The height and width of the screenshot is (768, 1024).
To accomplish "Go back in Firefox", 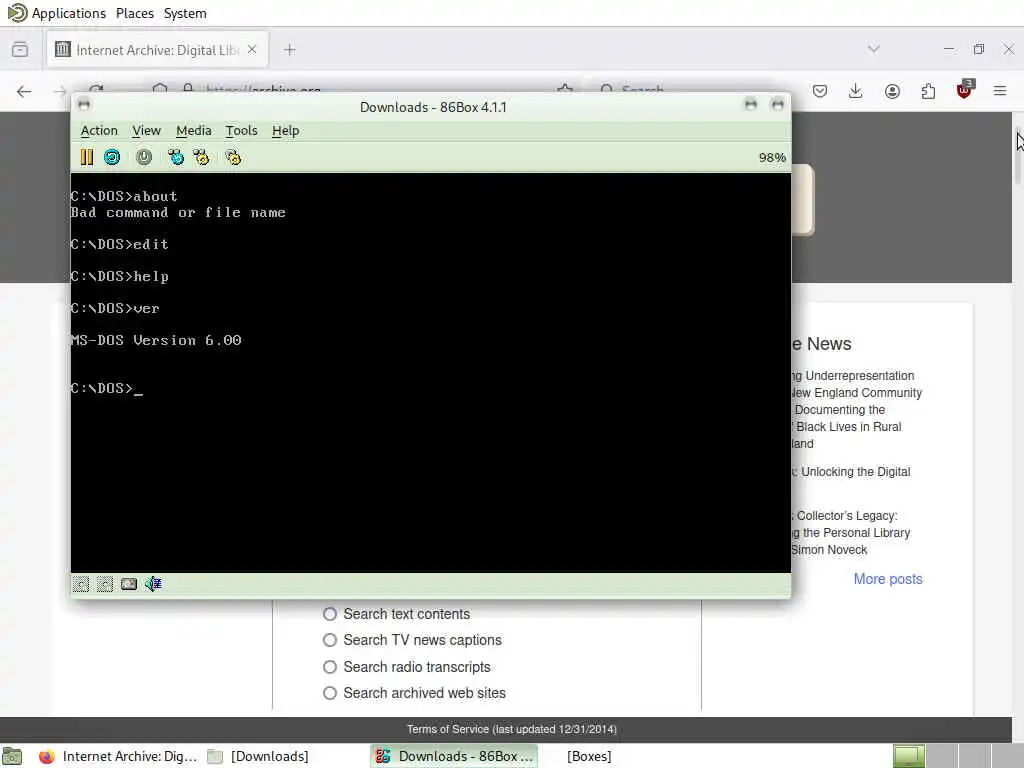I will pos(24,91).
